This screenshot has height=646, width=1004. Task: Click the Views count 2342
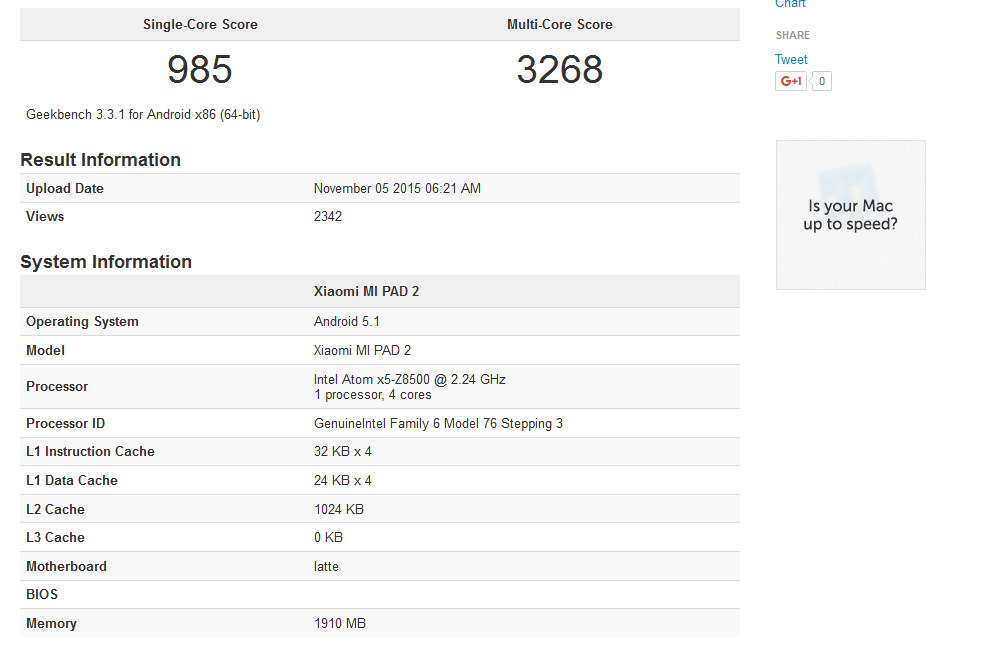click(328, 217)
